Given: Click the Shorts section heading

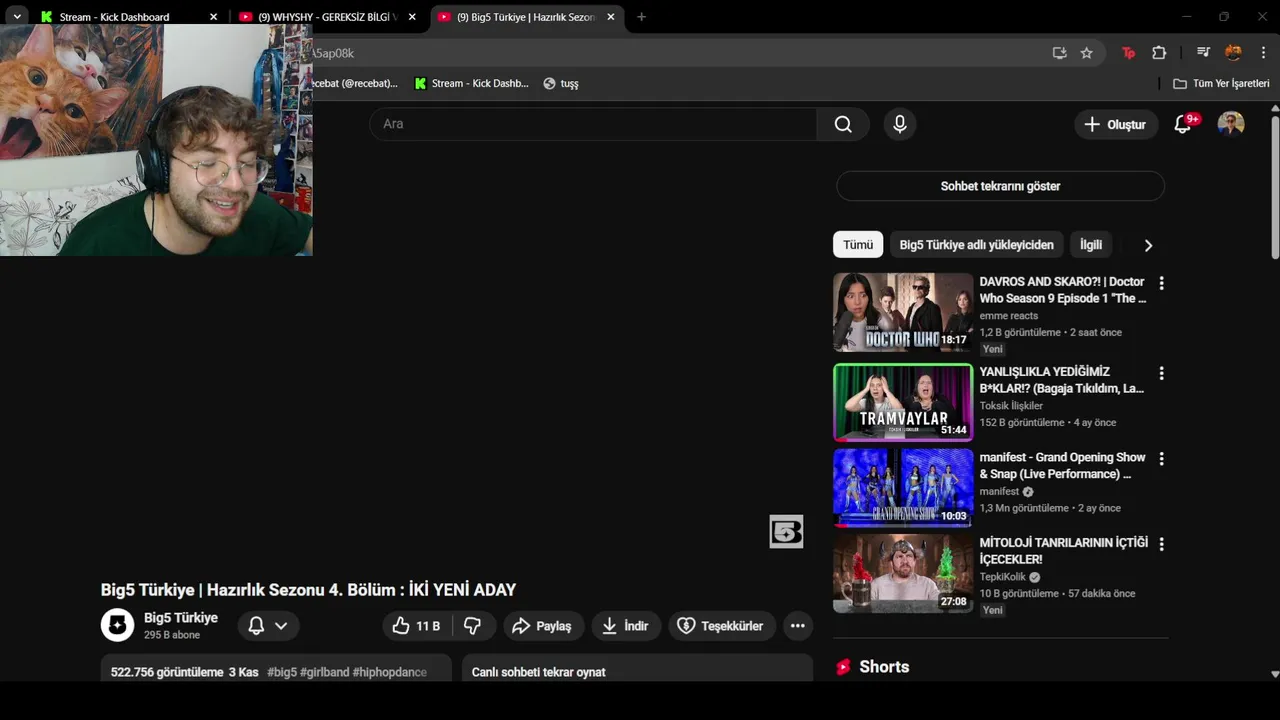Looking at the screenshot, I should (884, 667).
